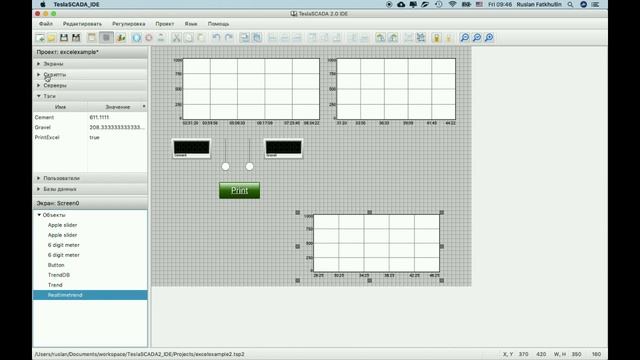Image resolution: width=640 pixels, height=360 pixels.
Task: Click the Значение column header
Action: coord(118,107)
